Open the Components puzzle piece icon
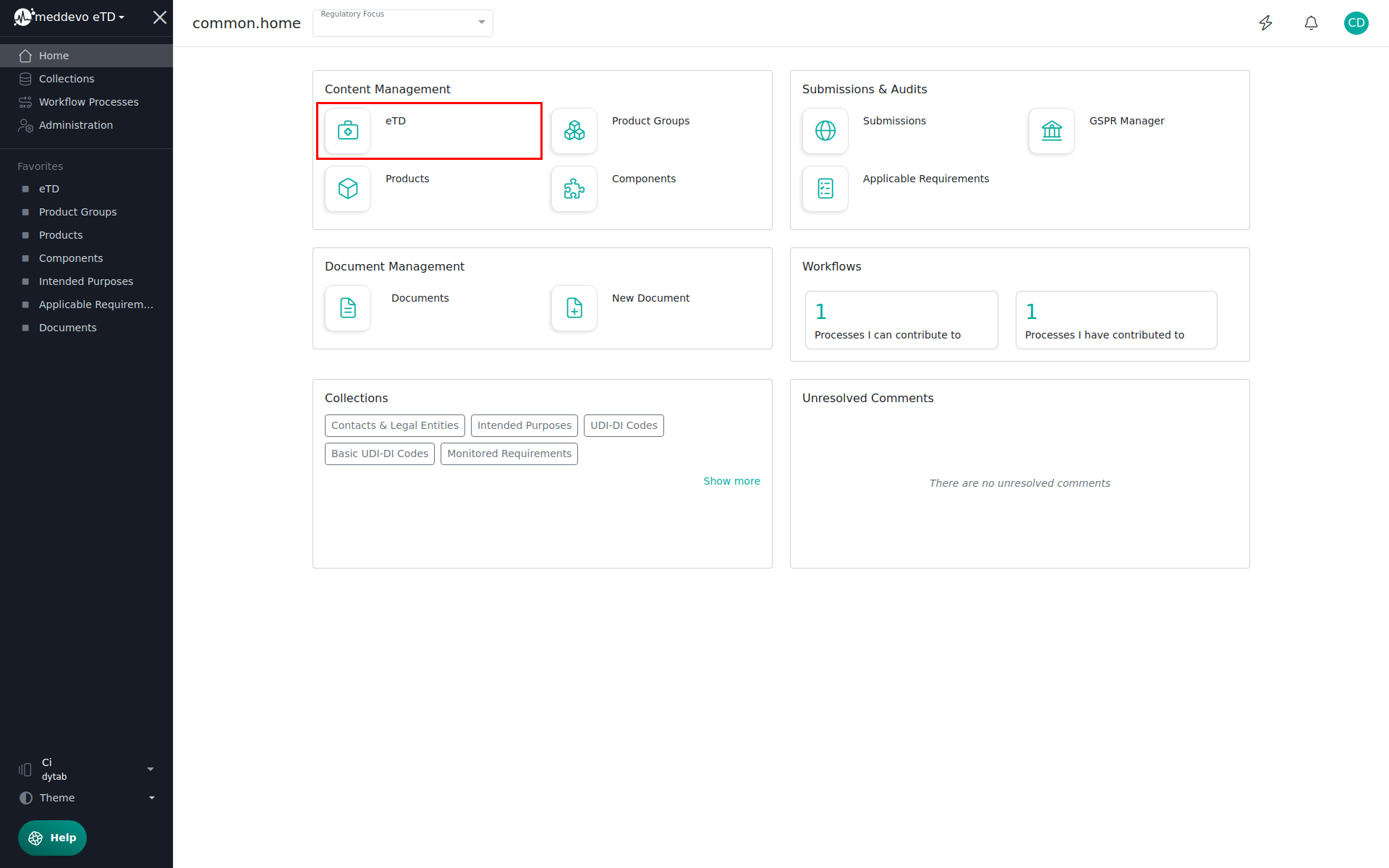Image resolution: width=1389 pixels, height=868 pixels. 574,189
